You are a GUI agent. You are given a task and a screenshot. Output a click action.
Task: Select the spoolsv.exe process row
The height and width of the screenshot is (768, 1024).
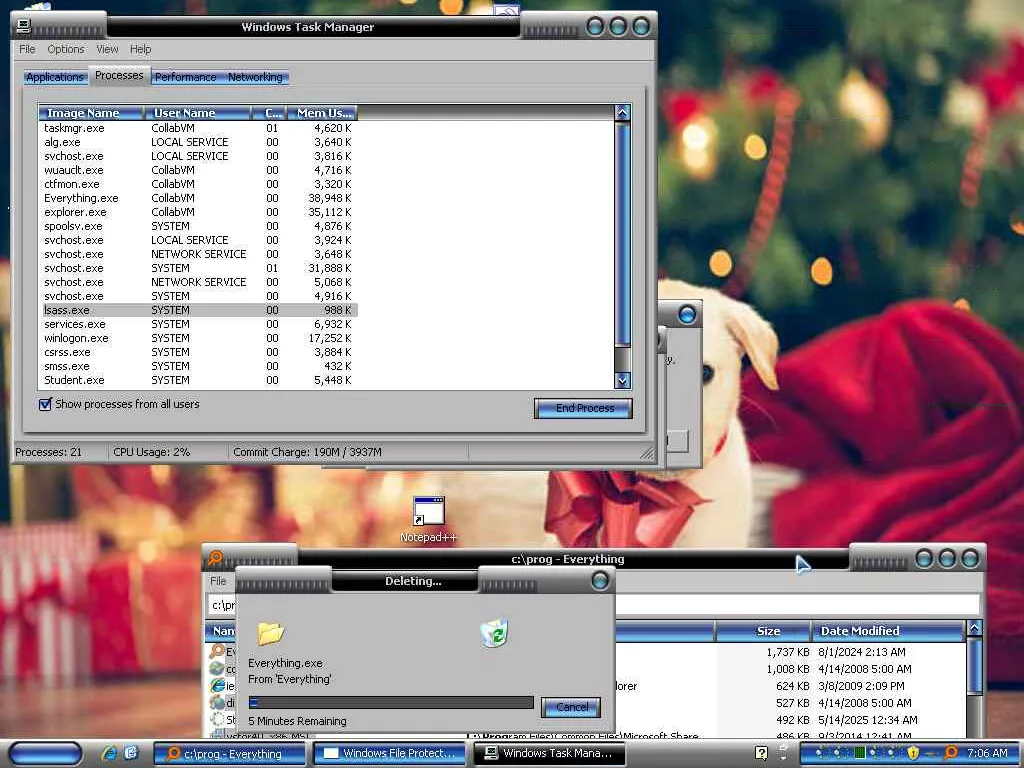click(198, 226)
